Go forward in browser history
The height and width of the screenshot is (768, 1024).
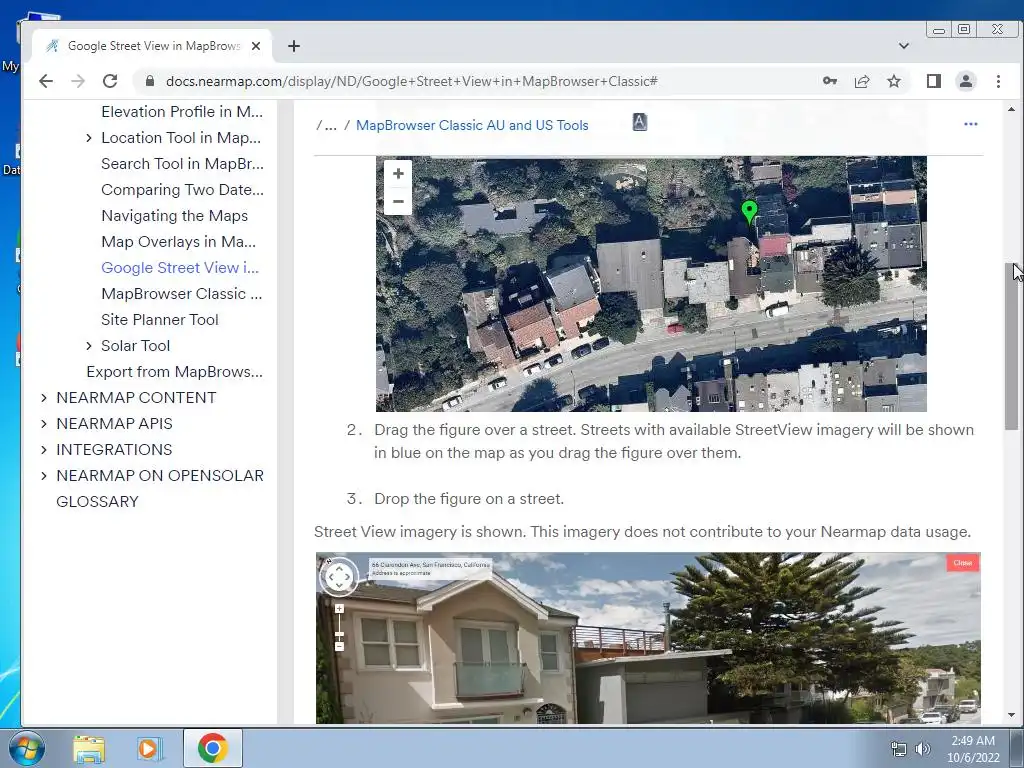(x=78, y=81)
